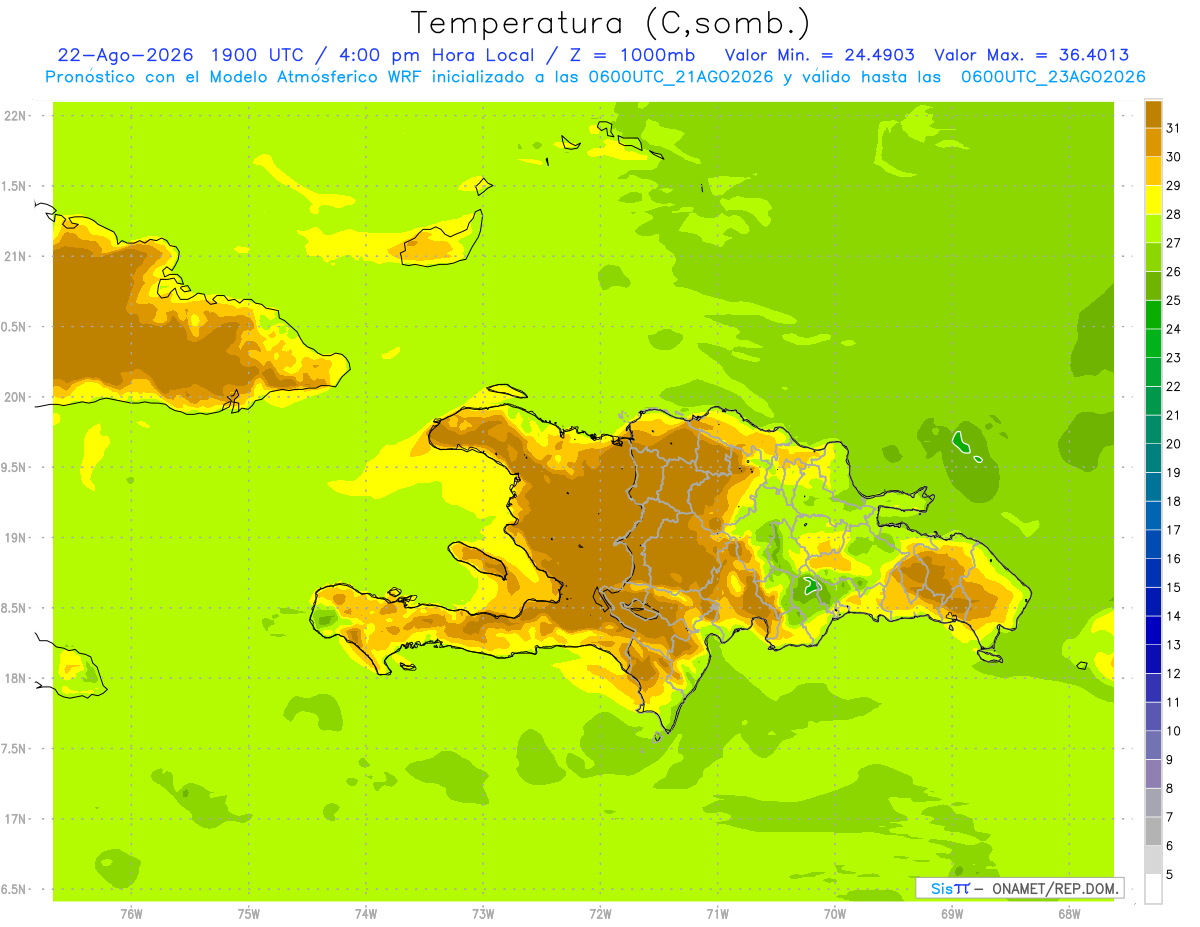Click the '19N' latitude label
1200x927 pixels.
(x=15, y=538)
